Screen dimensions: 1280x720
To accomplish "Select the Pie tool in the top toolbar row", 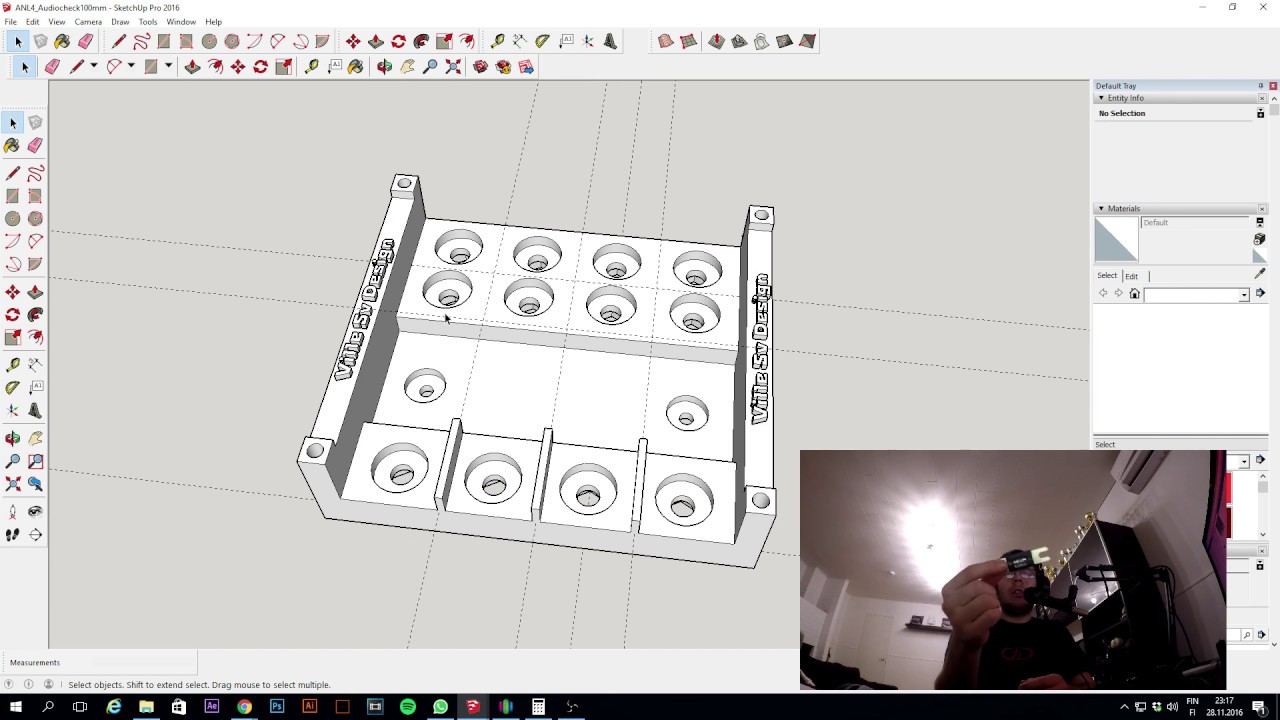I will click(323, 41).
